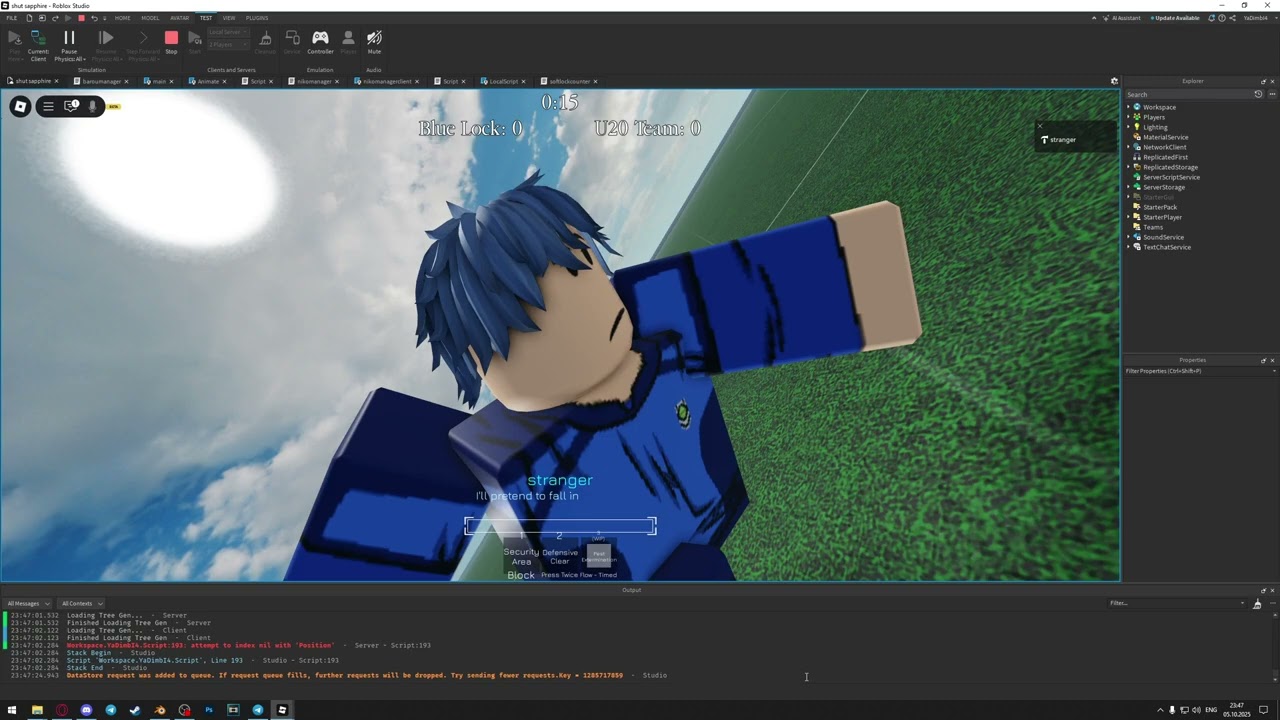This screenshot has height=720, width=1280.
Task: Click the Output filter text field
Action: (x=1177, y=603)
